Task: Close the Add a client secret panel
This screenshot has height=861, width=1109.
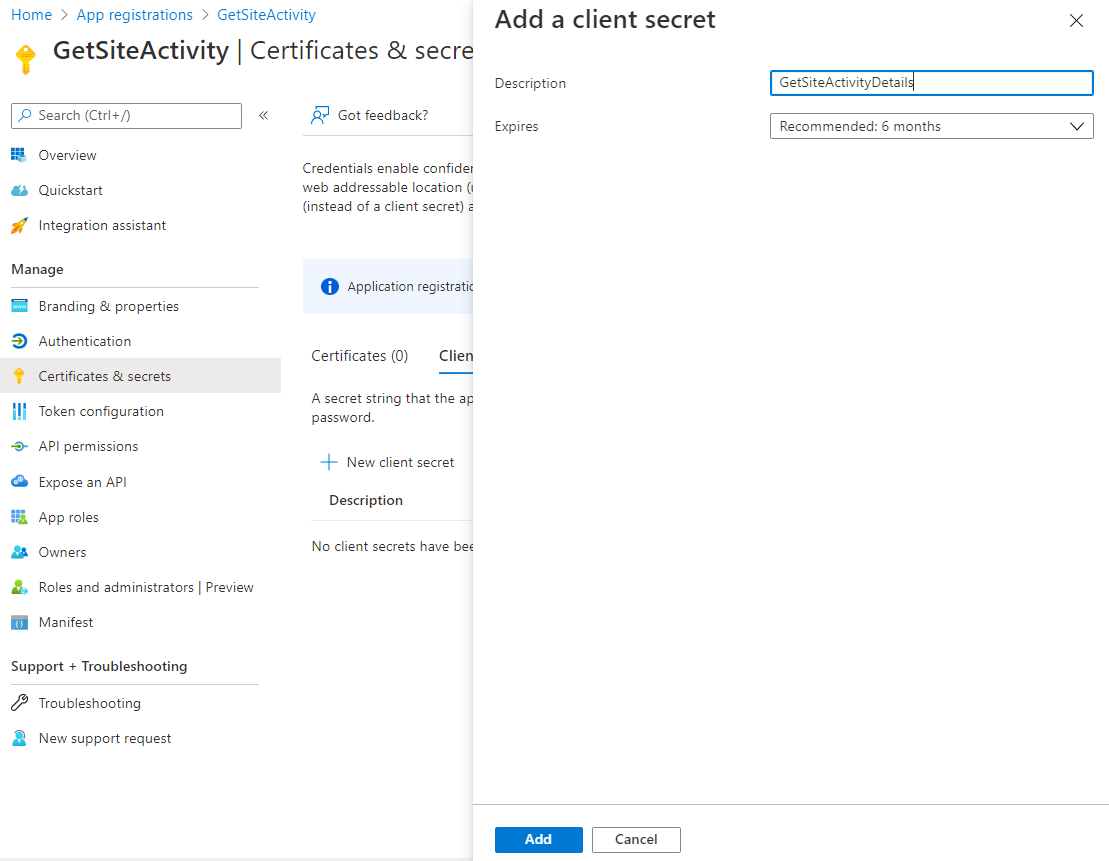Action: point(1076,21)
